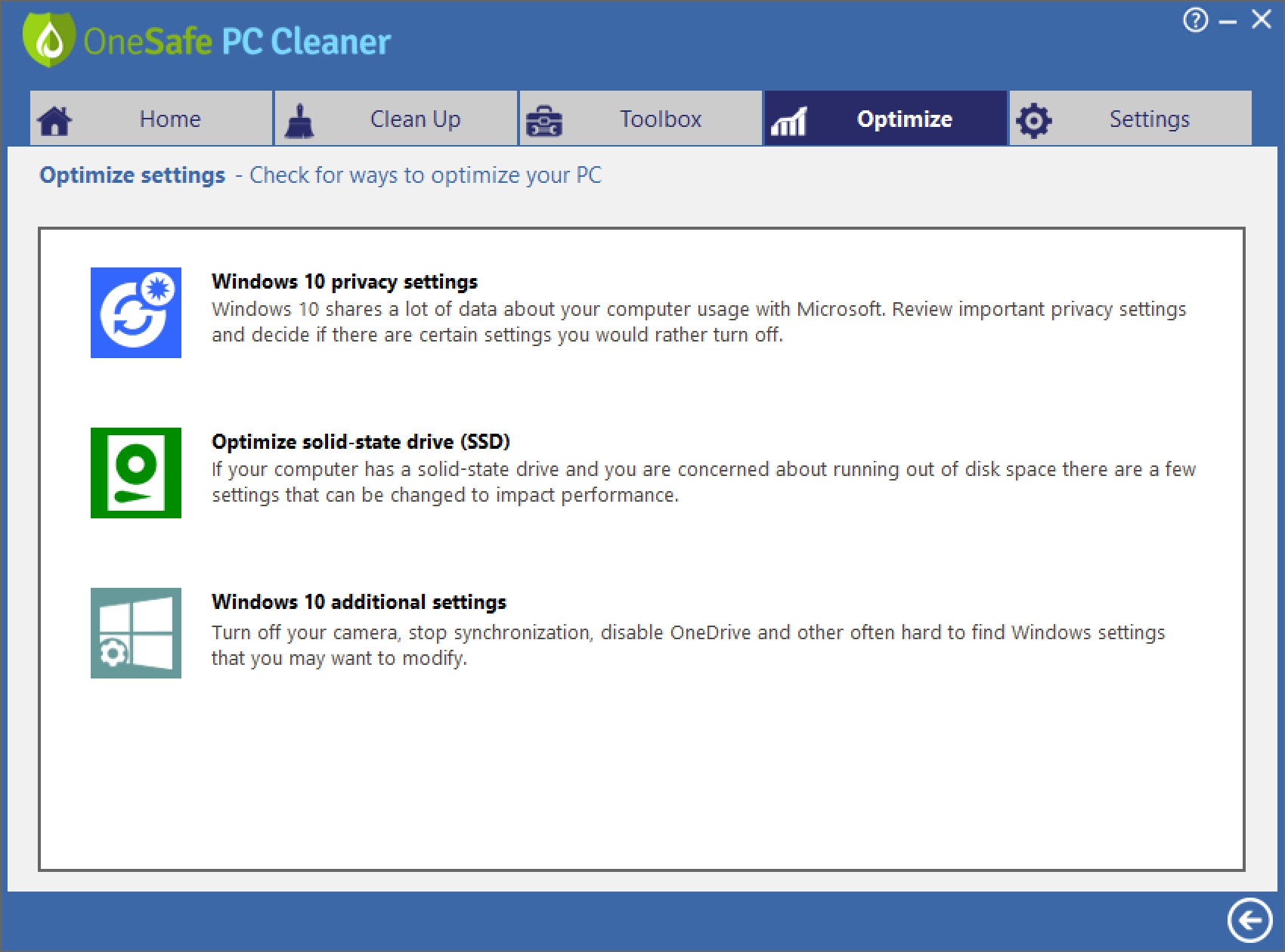Open the Windows 10 privacy settings icon
Image resolution: width=1285 pixels, height=952 pixels.
136,313
